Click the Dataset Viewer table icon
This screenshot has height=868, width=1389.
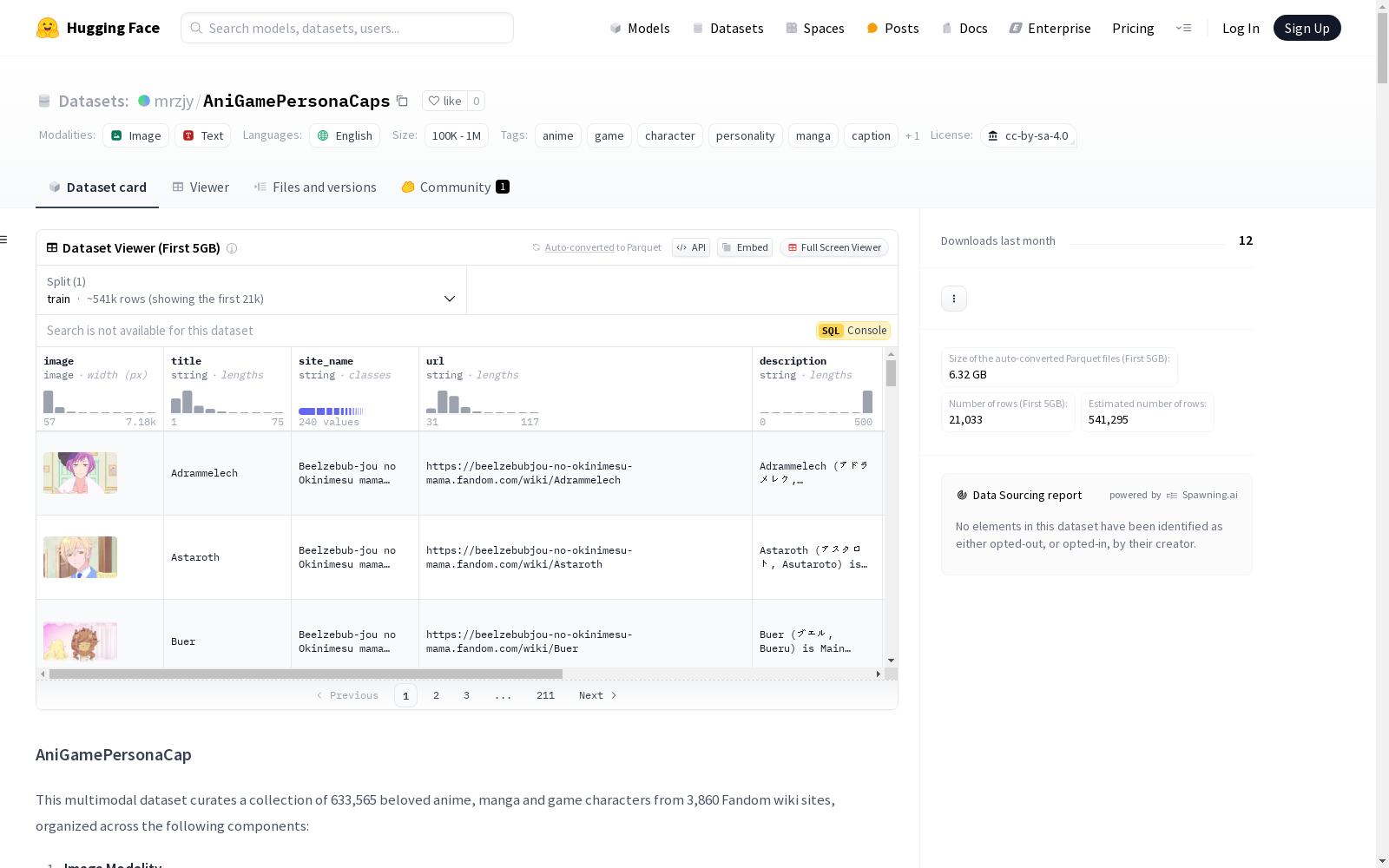pyautogui.click(x=52, y=247)
